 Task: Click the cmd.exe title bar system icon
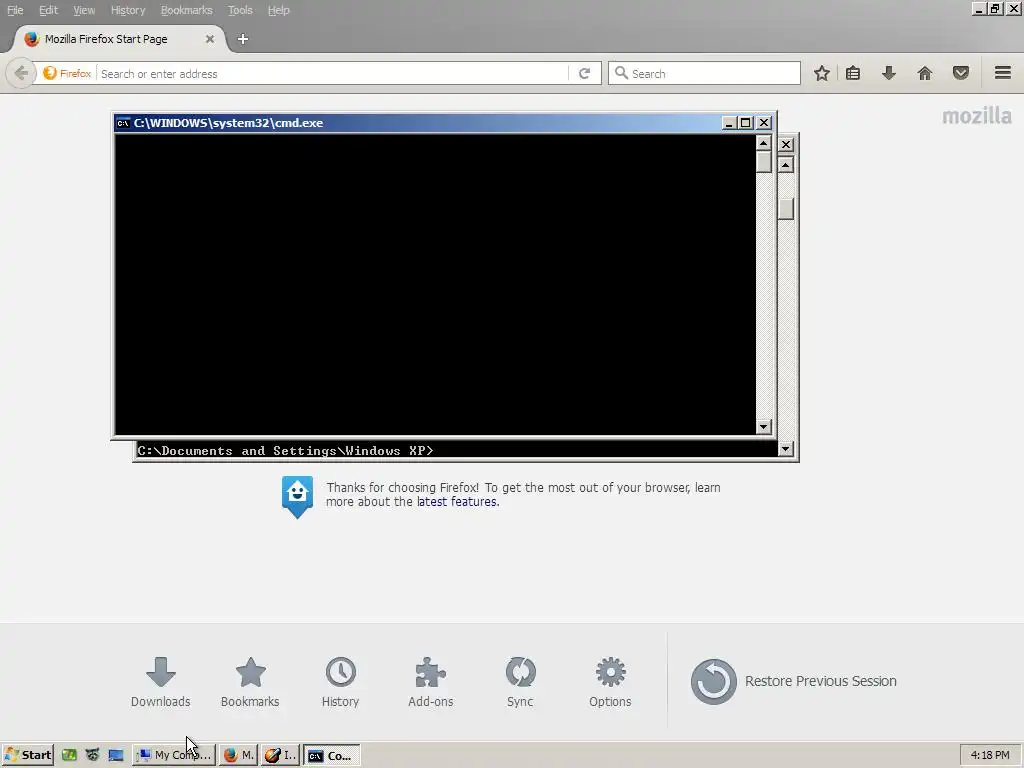point(123,123)
